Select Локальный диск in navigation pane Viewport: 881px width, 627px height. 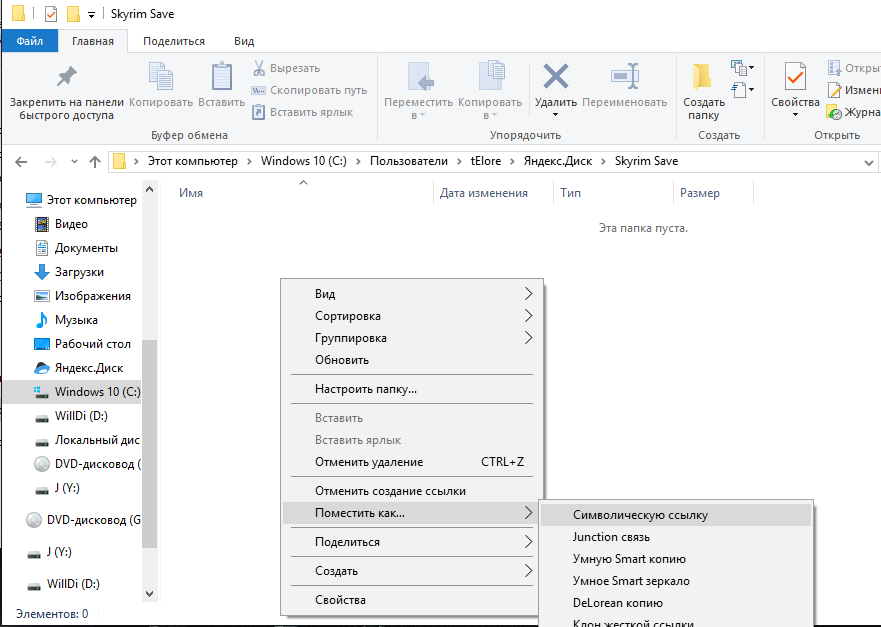point(87,440)
